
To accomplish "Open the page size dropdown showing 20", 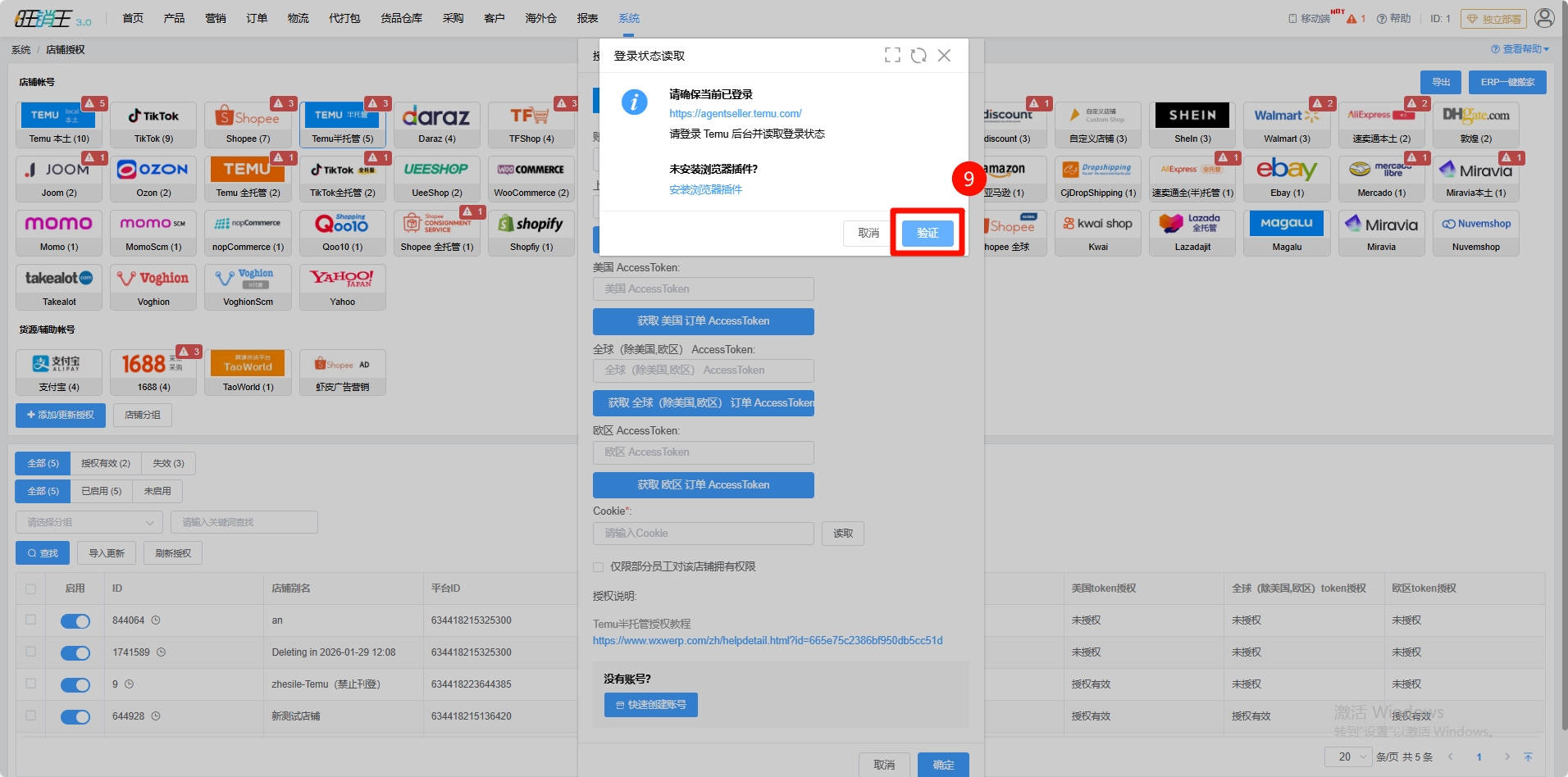I will 1347,757.
